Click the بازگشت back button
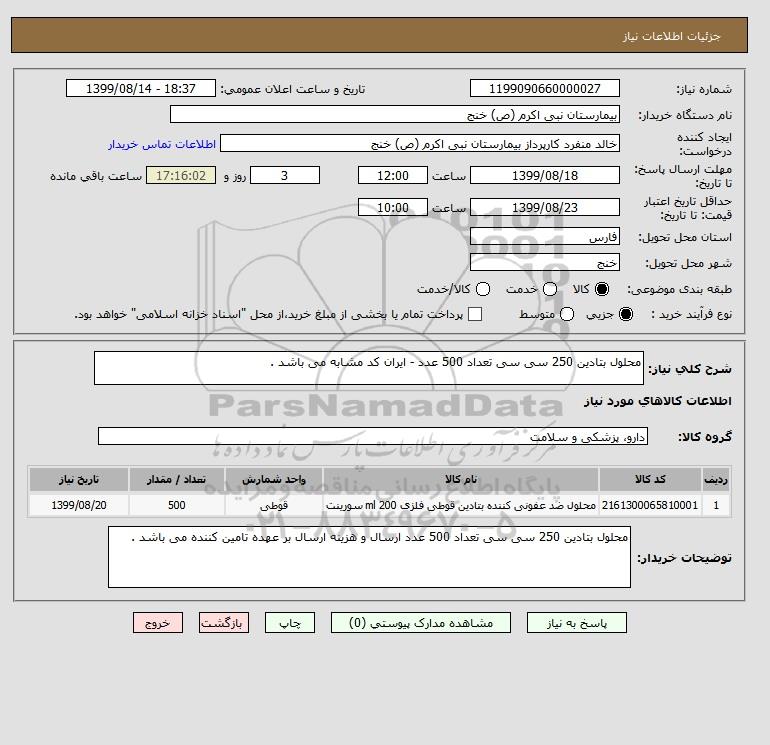Screen dimensions: 770x745 point(224,623)
